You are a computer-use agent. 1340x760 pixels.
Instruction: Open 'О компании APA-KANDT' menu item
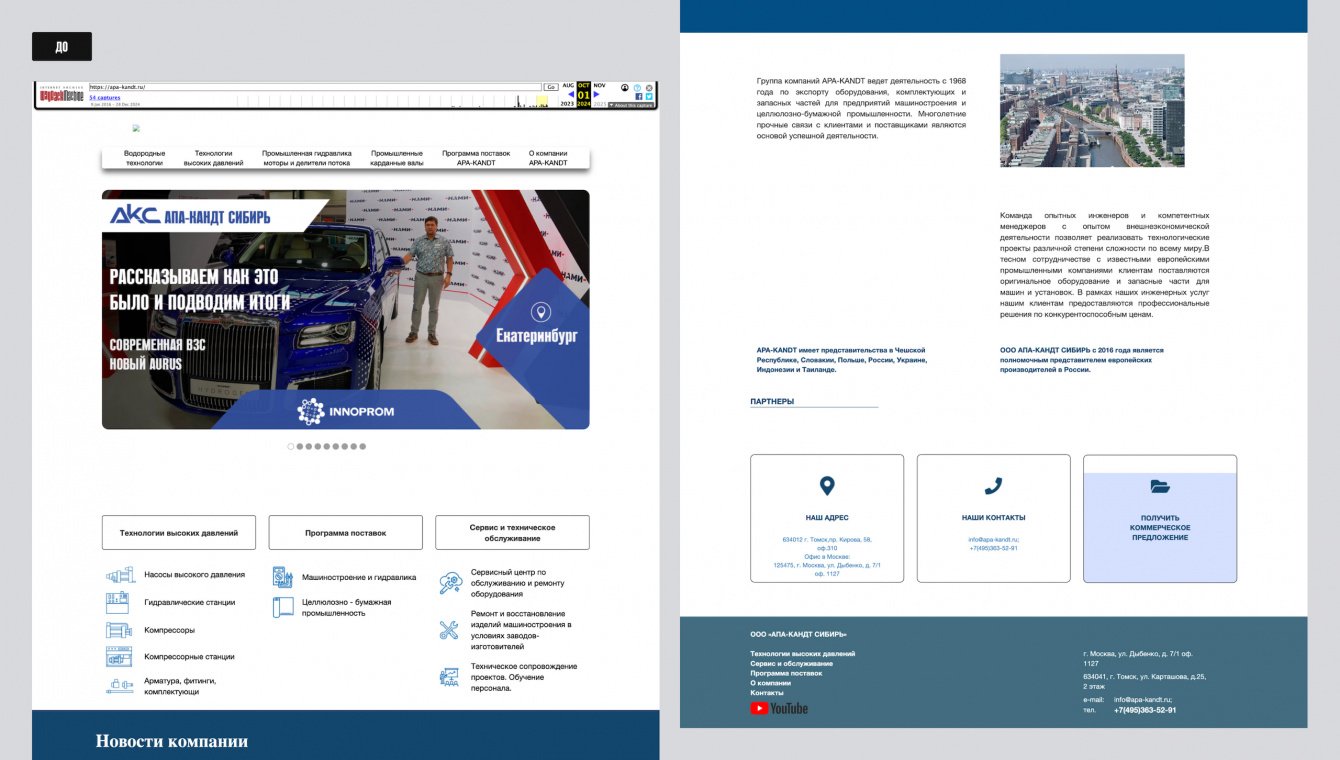click(548, 158)
